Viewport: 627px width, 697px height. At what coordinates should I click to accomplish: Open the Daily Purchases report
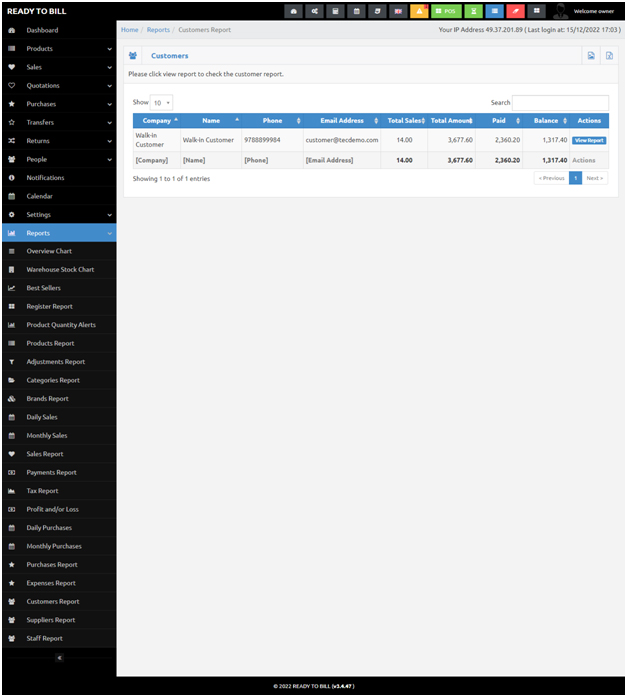tap(59, 528)
